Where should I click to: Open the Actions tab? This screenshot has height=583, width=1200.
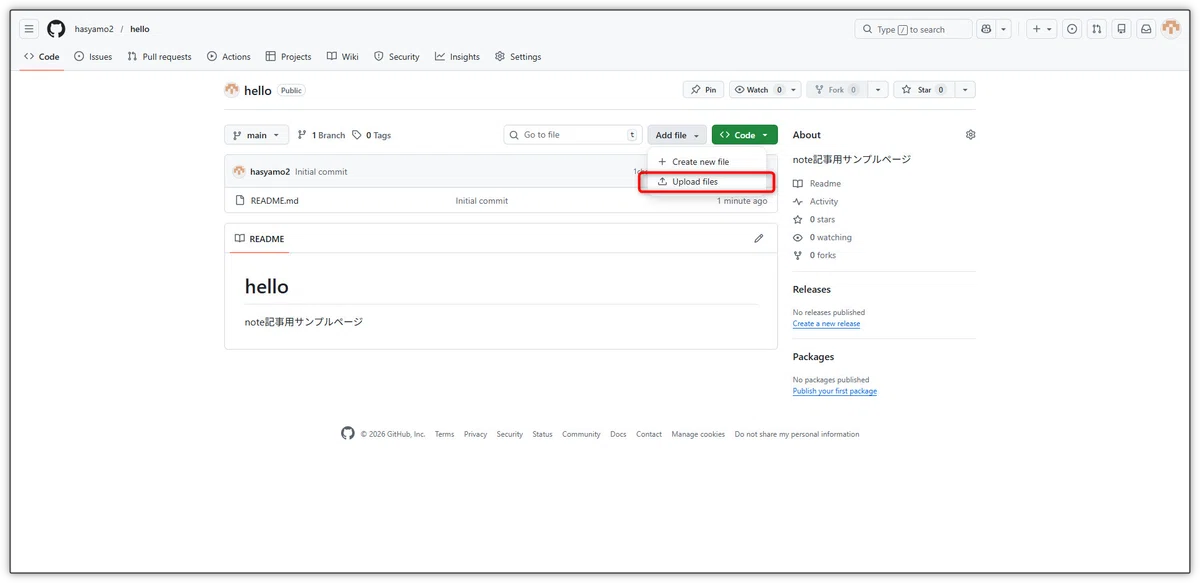[229, 57]
